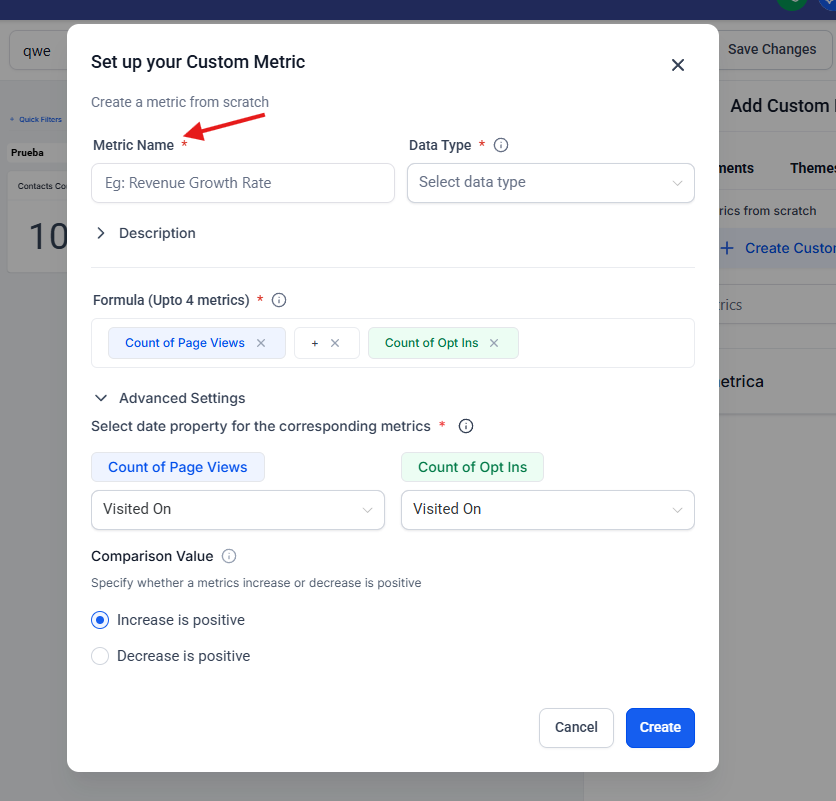Remove the plus operator from formula

tap(335, 343)
